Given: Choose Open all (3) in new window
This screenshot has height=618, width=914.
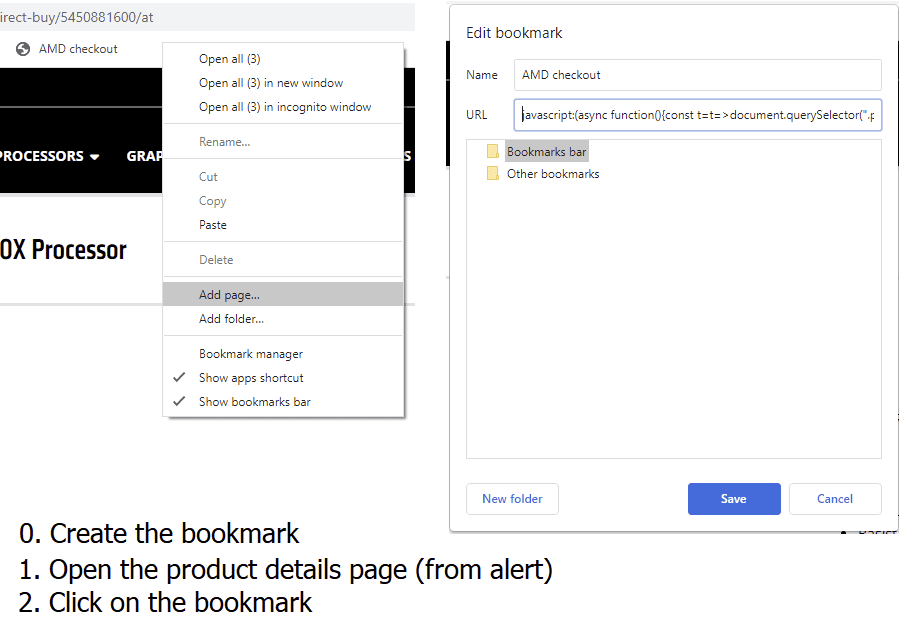Looking at the screenshot, I should click(270, 83).
